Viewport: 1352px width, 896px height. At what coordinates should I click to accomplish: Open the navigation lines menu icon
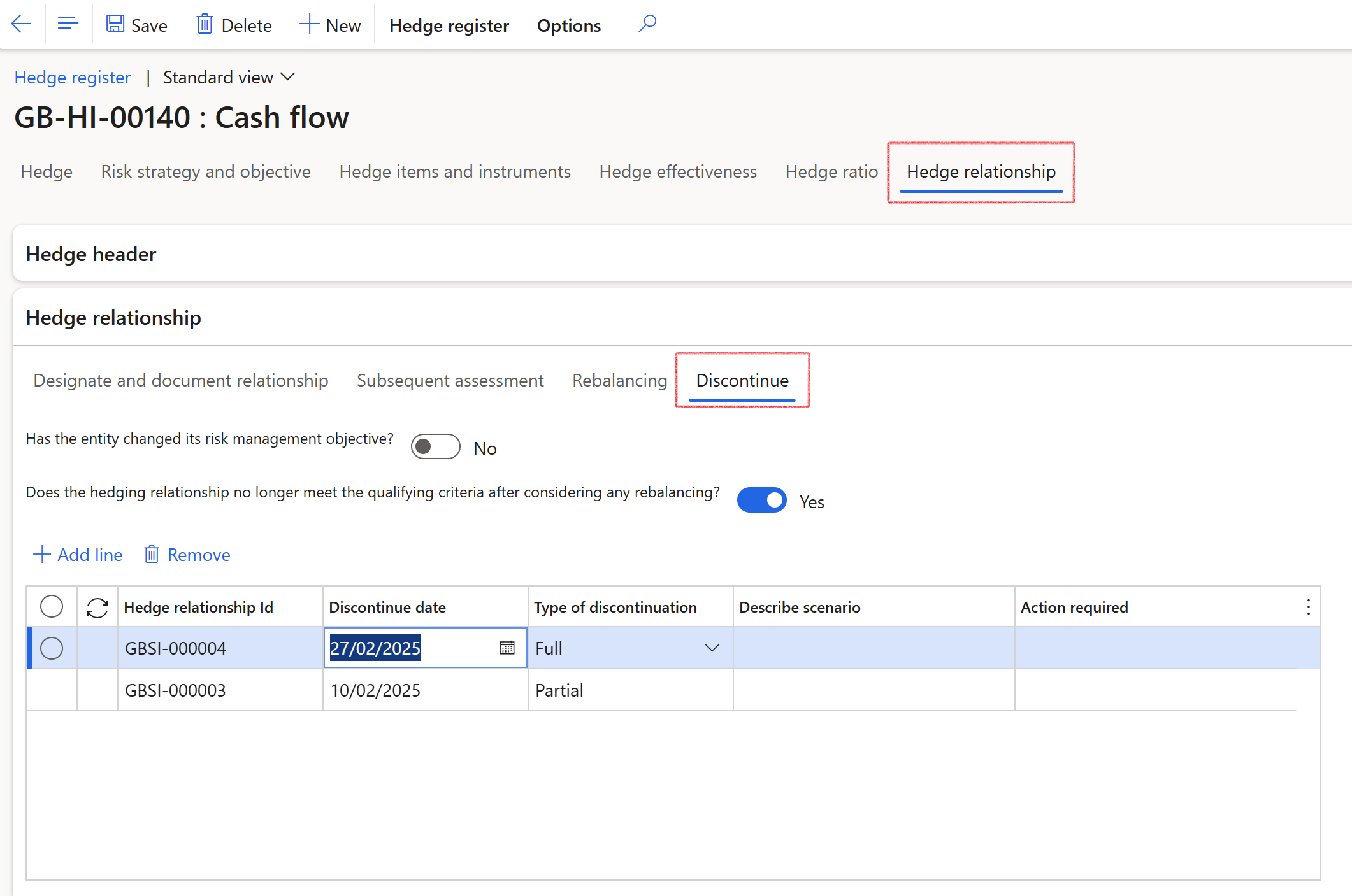pos(68,24)
